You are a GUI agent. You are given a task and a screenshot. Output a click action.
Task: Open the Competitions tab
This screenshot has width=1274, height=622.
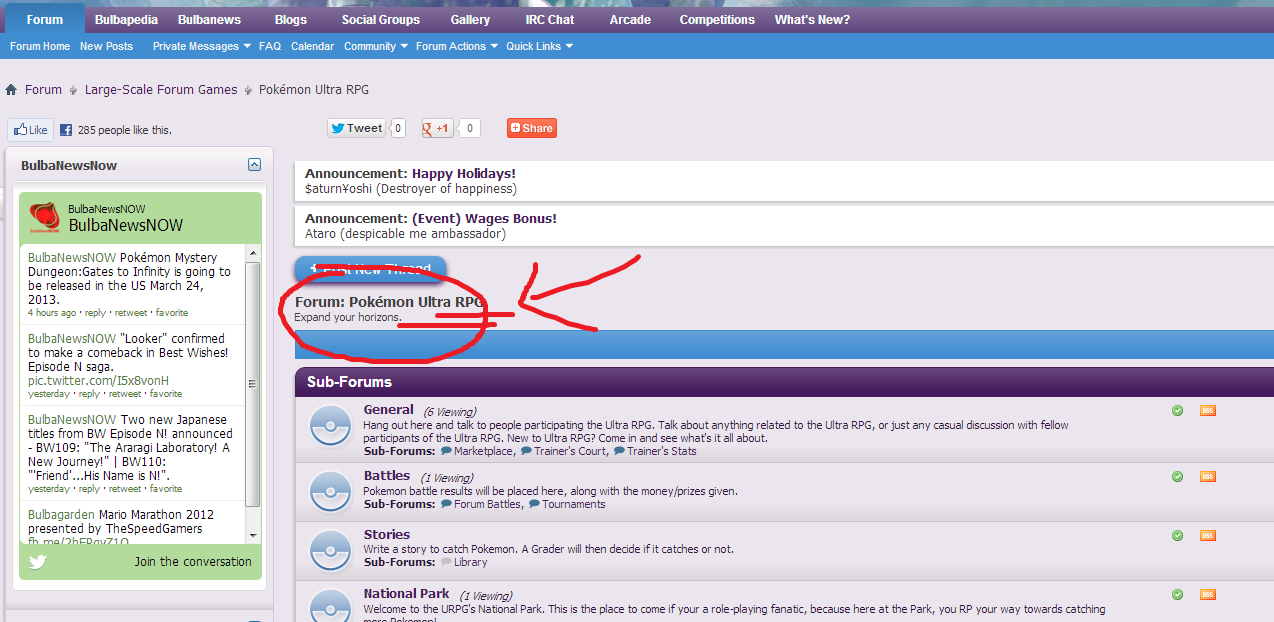click(x=717, y=20)
